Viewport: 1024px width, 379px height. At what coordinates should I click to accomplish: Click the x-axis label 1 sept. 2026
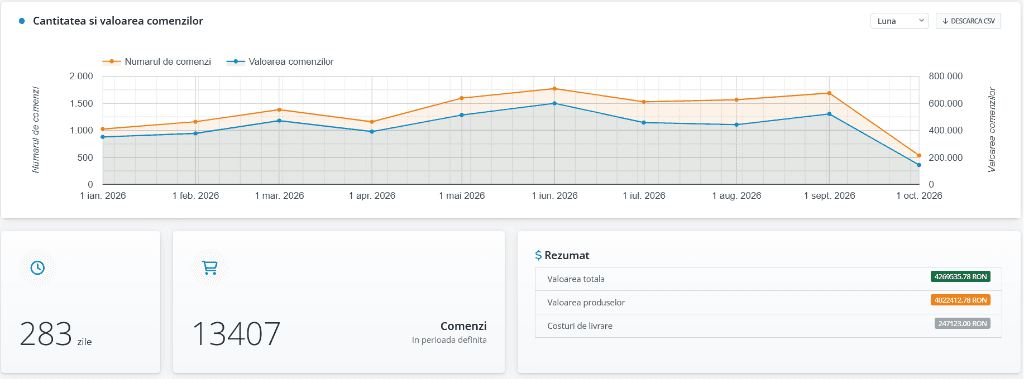pyautogui.click(x=829, y=195)
